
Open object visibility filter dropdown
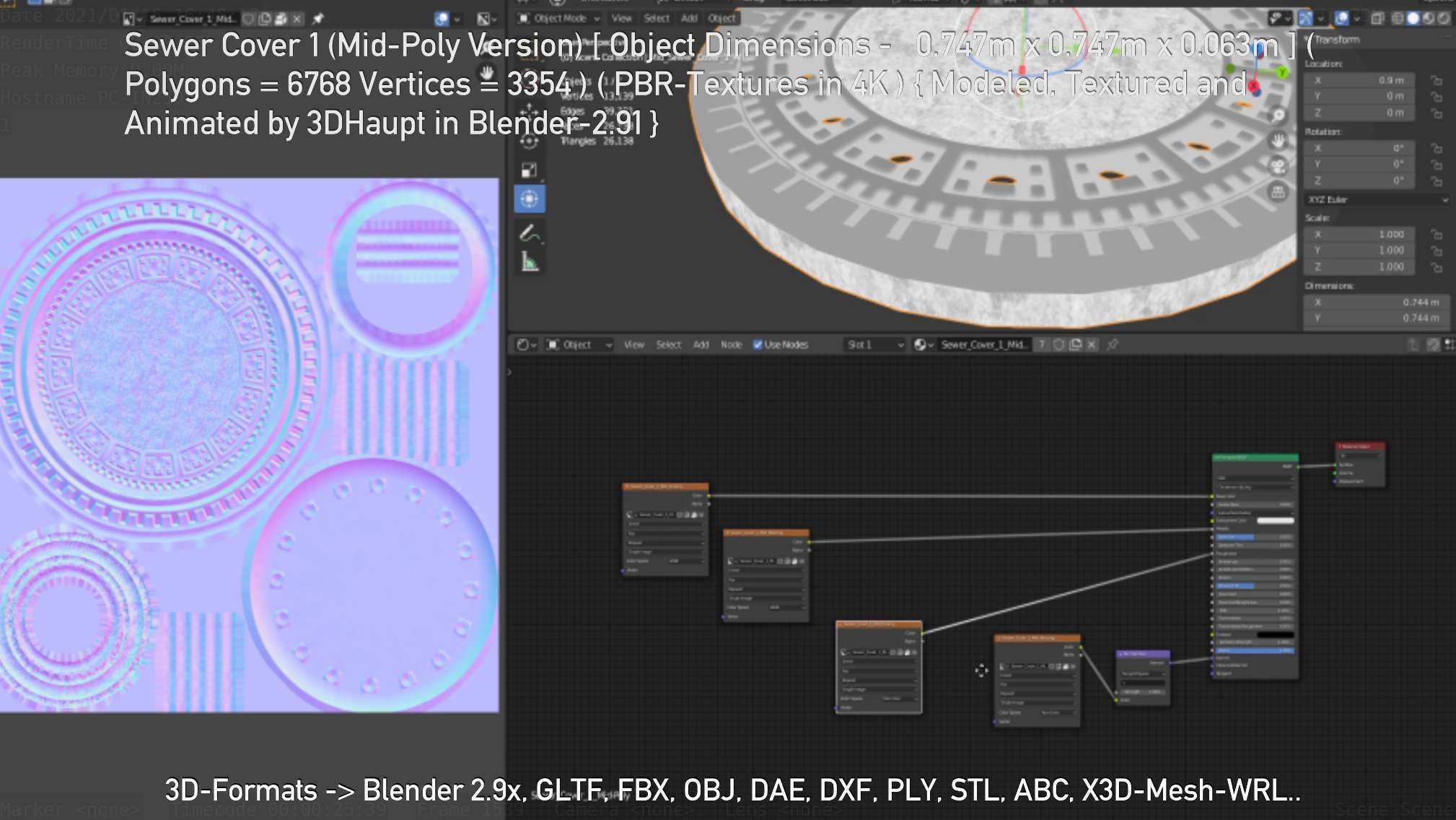coord(1279,19)
